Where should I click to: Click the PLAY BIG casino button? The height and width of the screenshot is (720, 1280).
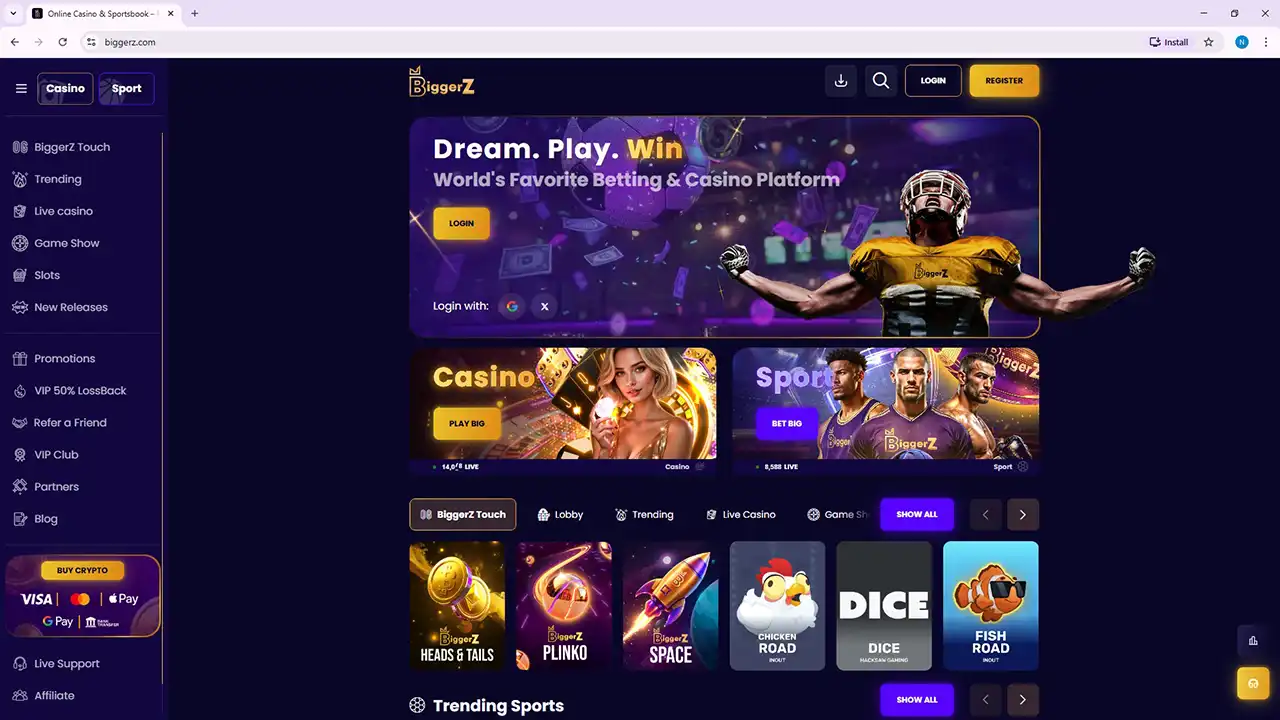click(x=467, y=423)
